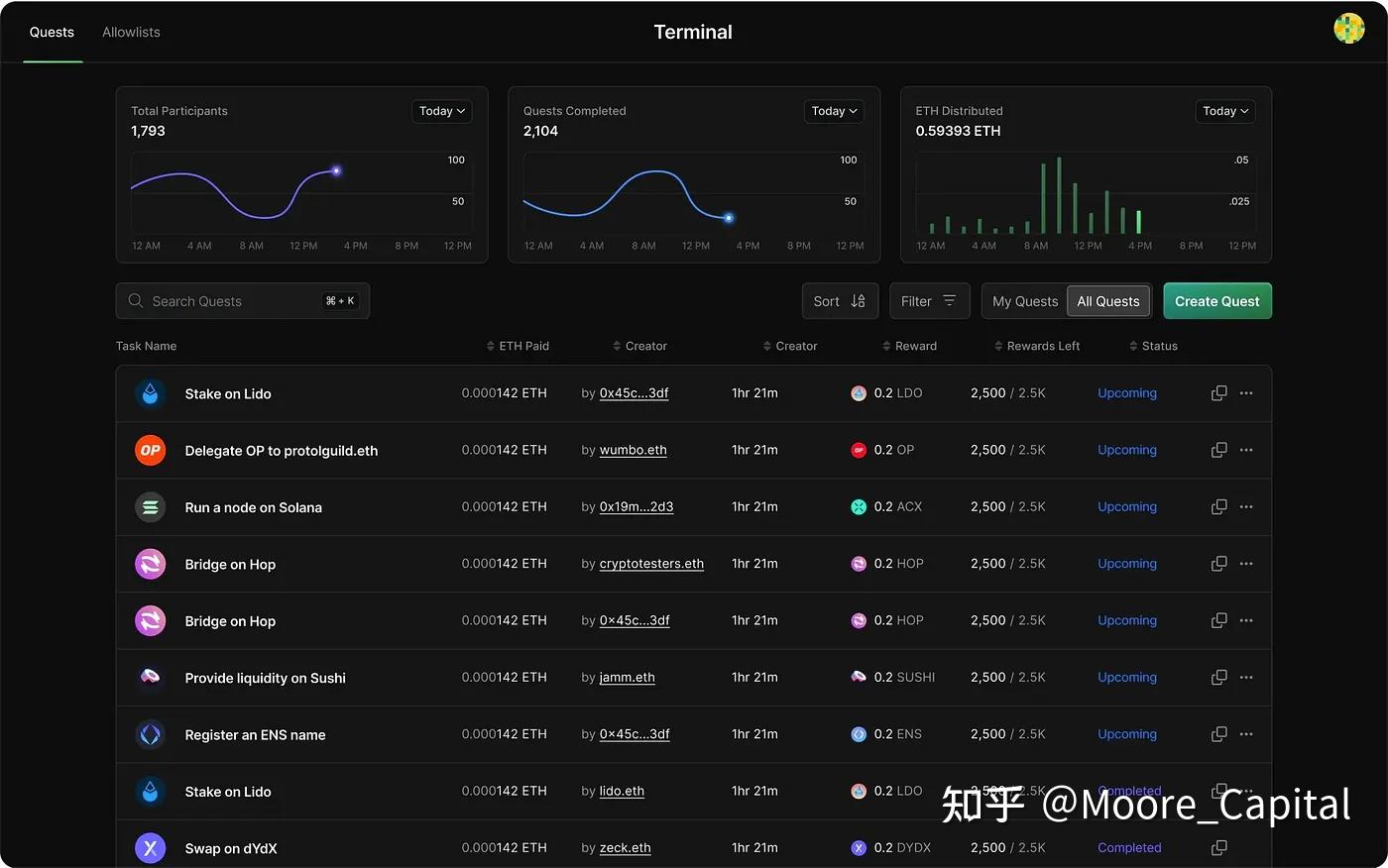Click the ENS reward token icon

[x=859, y=734]
